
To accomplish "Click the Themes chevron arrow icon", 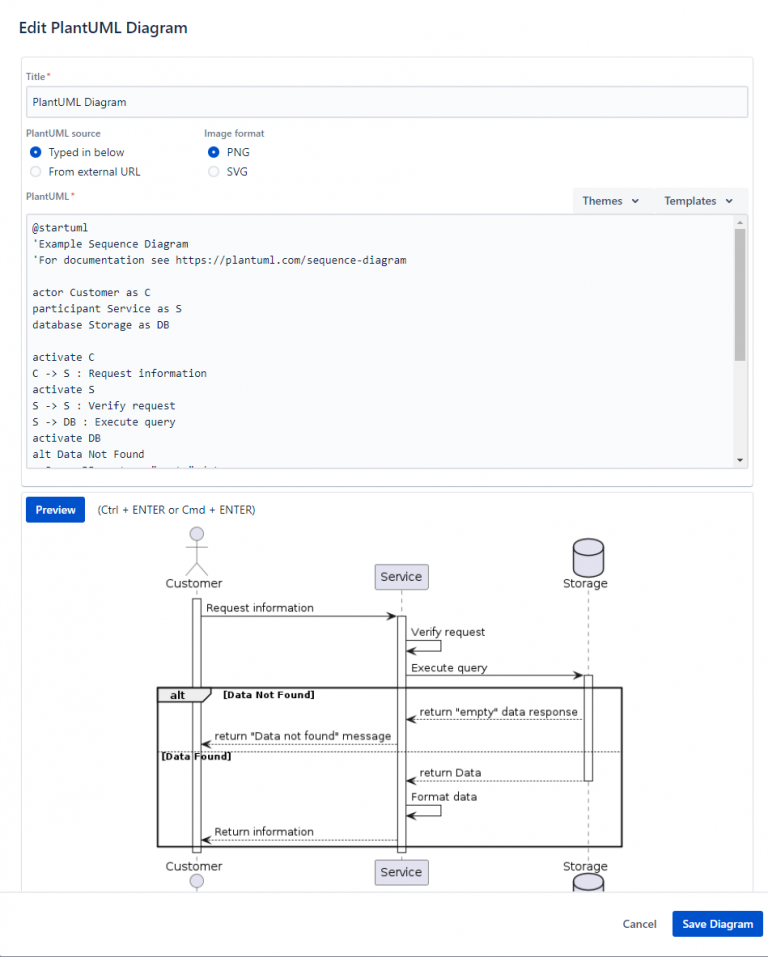I will pyautogui.click(x=634, y=200).
